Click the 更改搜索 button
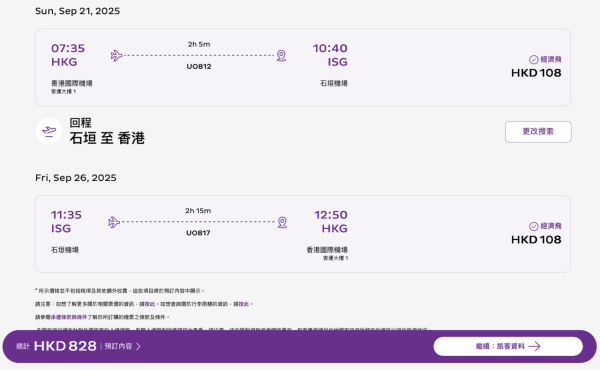This screenshot has width=600, height=370. click(x=538, y=132)
